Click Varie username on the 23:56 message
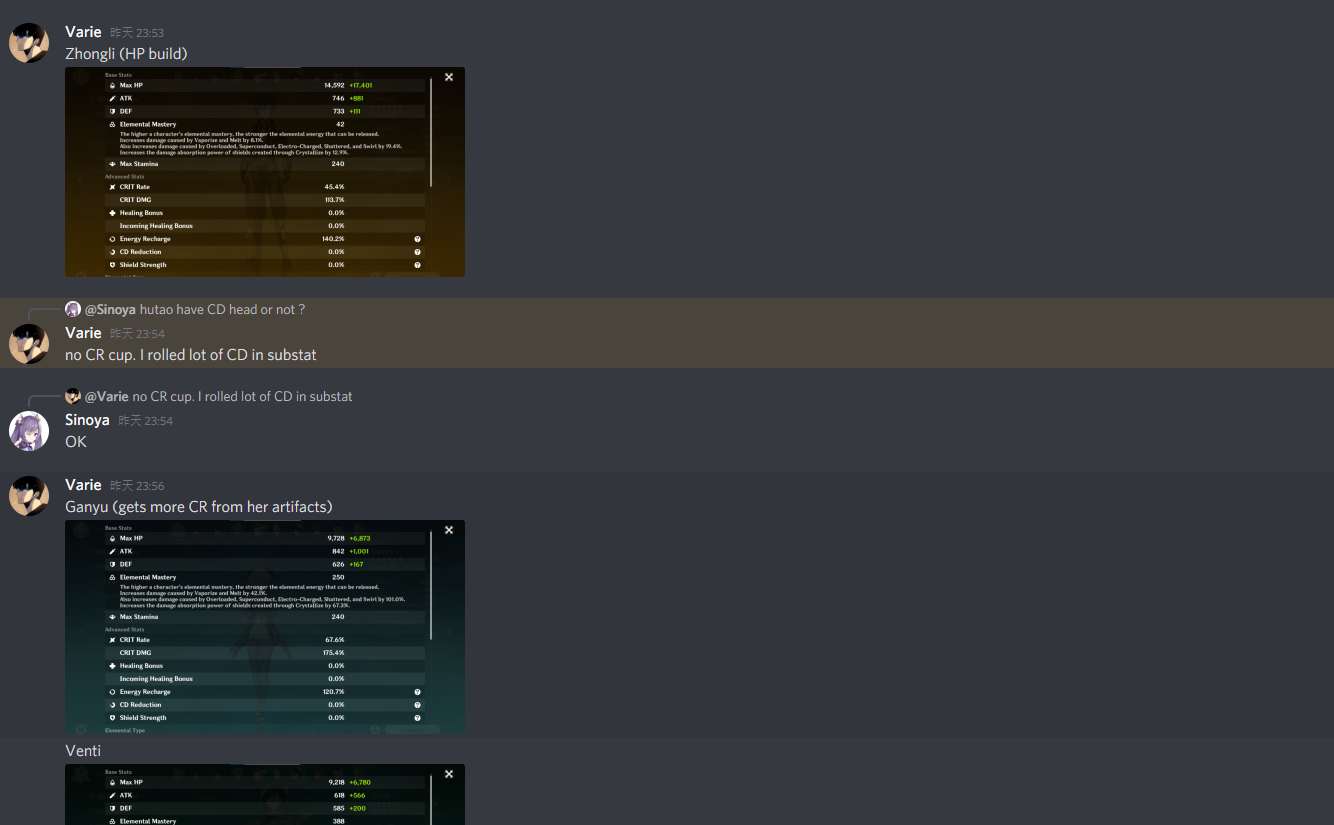The width and height of the screenshot is (1334, 825). click(83, 485)
